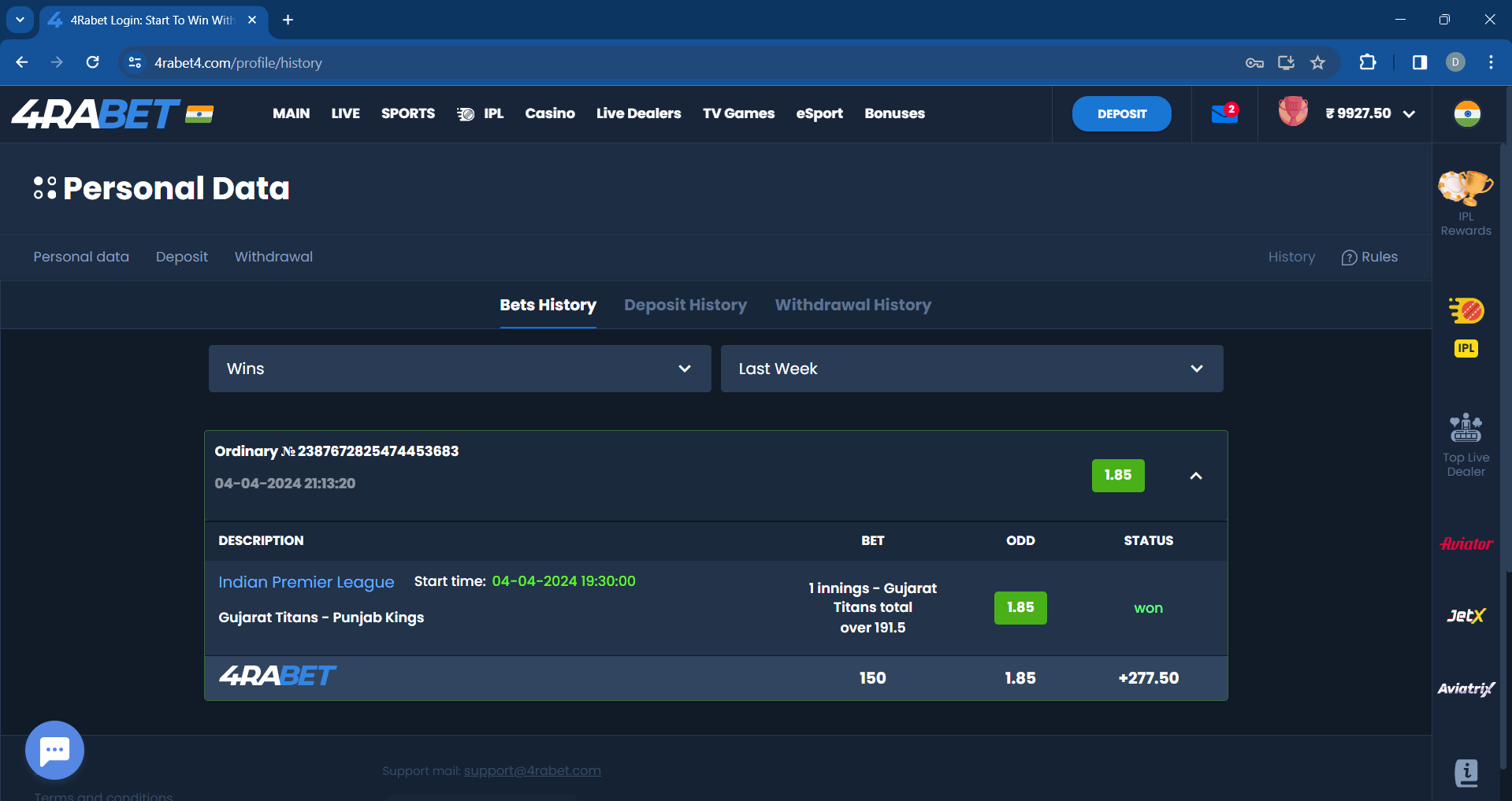1512x801 pixels.
Task: Expand the Wins bet filter dropdown
Action: (x=459, y=369)
